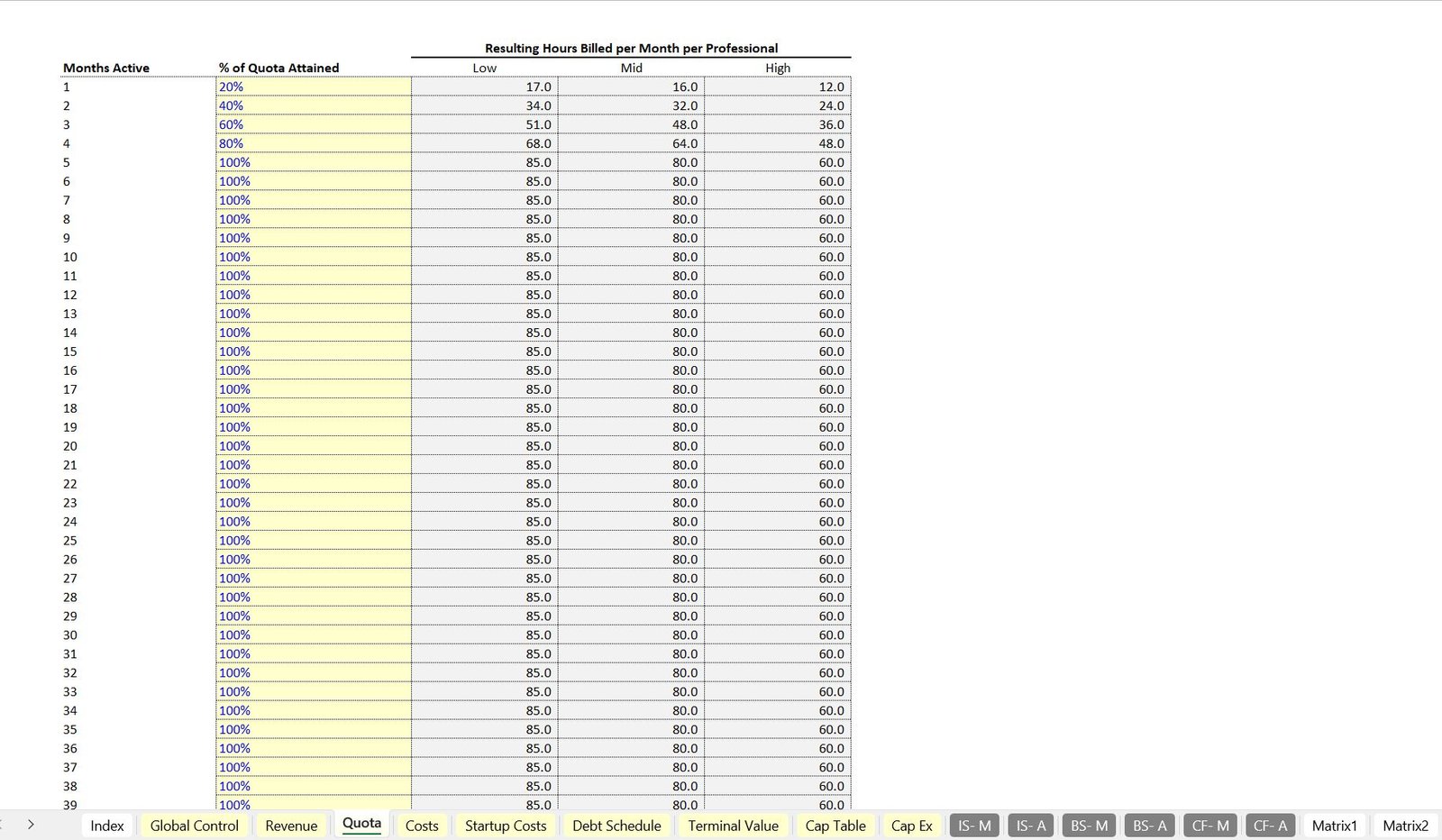Click the 80% quota attained input cell
The height and width of the screenshot is (840, 1442).
[x=313, y=144]
